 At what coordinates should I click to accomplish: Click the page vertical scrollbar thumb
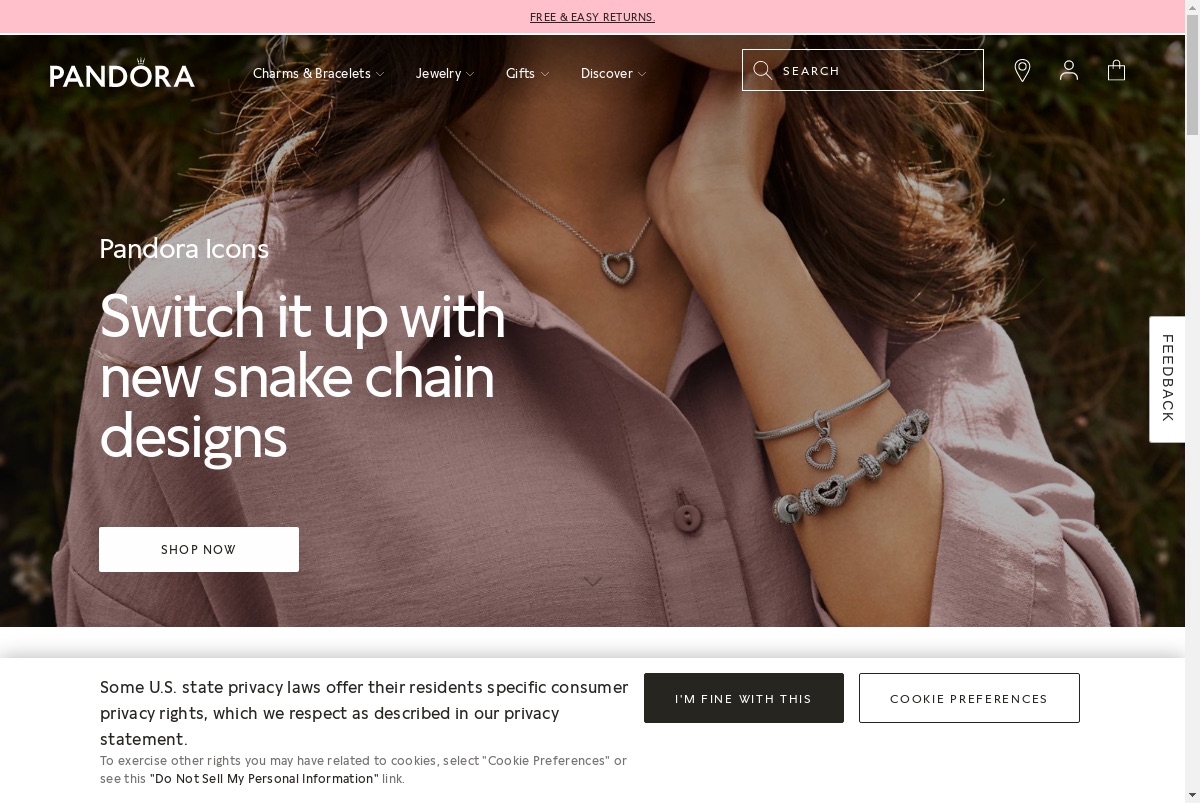point(1192,84)
